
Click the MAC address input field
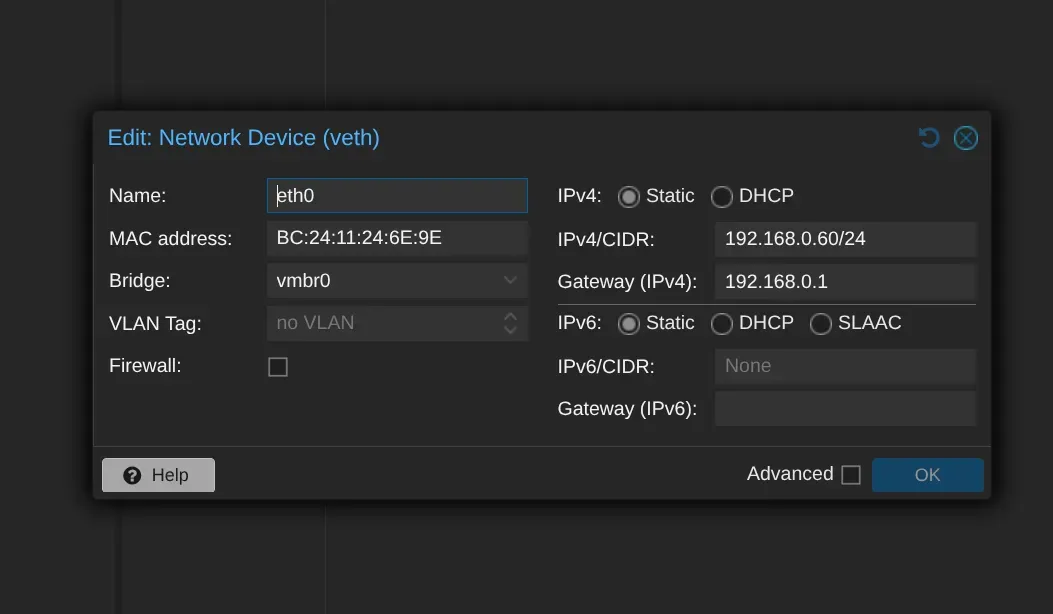point(397,238)
